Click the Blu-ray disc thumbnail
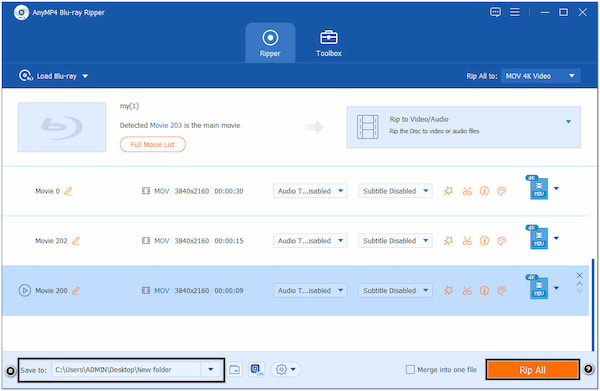This screenshot has height=391, width=600. 62,127
